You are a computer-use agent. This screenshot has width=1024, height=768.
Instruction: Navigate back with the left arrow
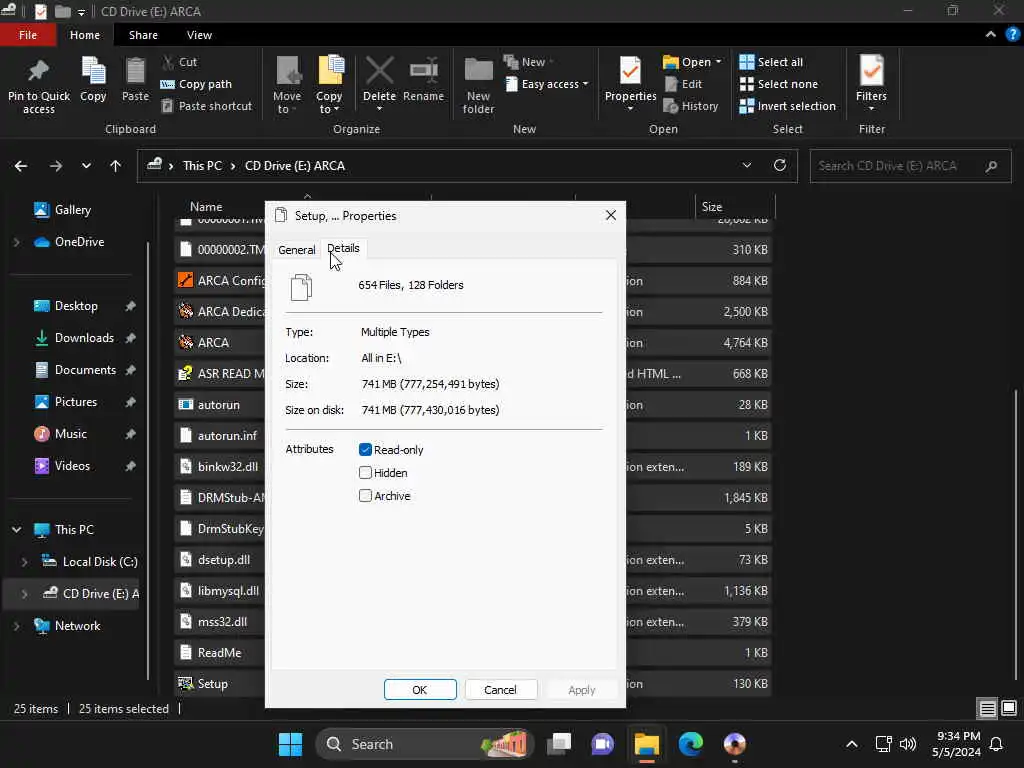tap(21, 166)
